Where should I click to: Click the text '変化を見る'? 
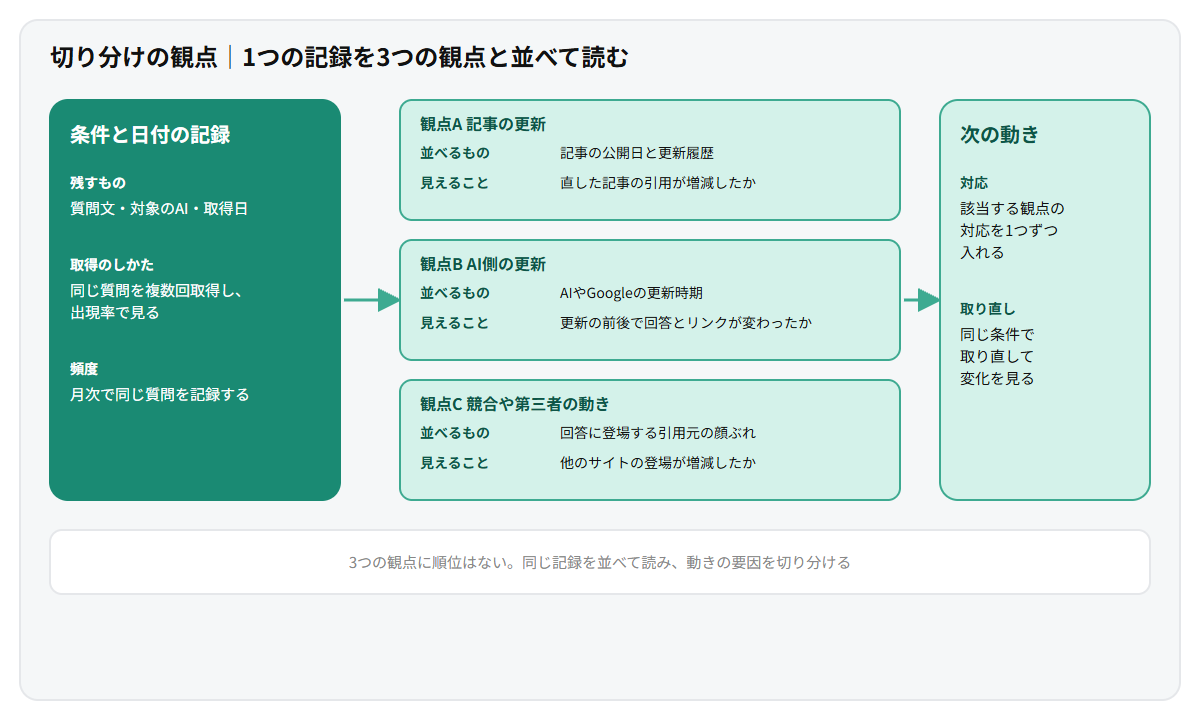point(997,379)
